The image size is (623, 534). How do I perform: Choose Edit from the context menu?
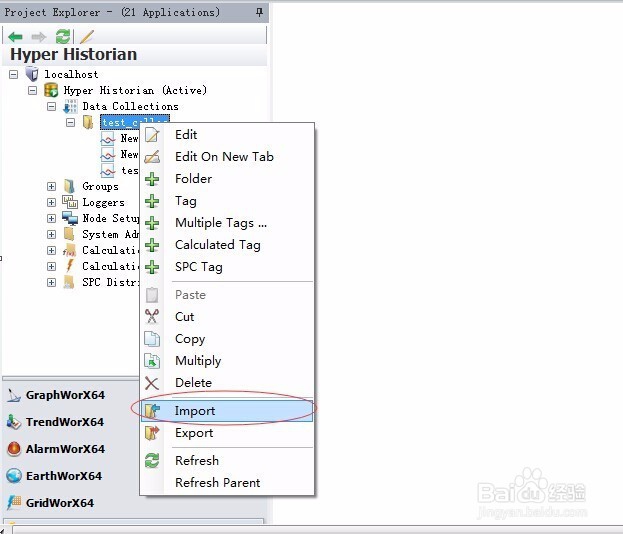[227, 135]
